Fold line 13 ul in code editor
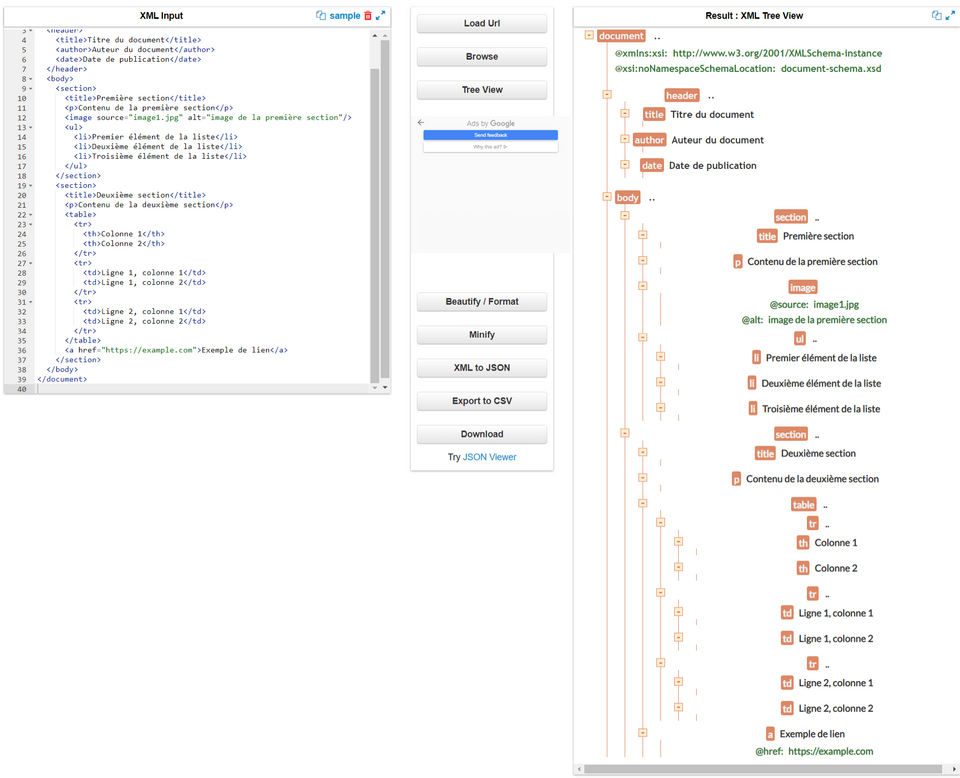The width and height of the screenshot is (960, 778). 31,127
